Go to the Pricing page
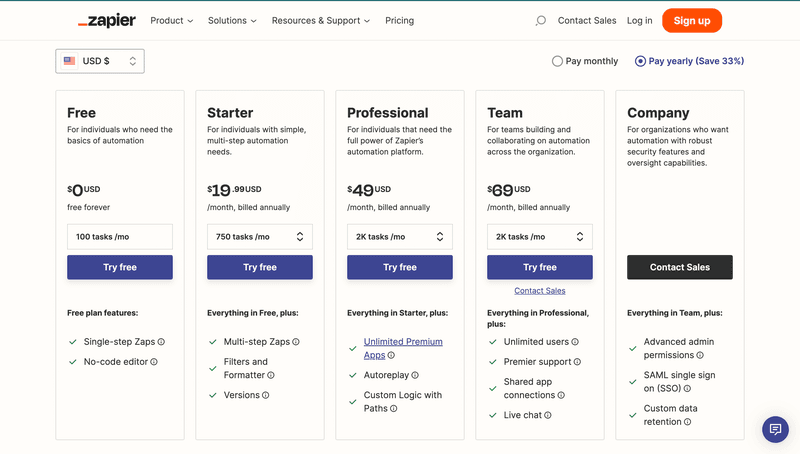This screenshot has width=800, height=454. click(x=399, y=21)
